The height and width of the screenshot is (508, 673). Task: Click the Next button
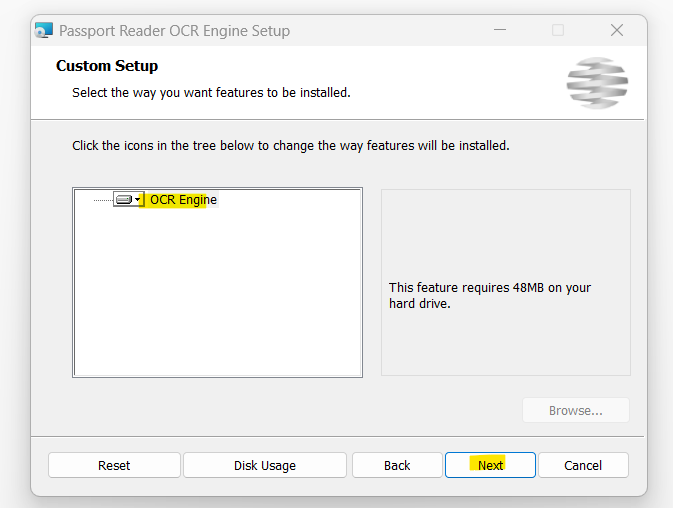[490, 465]
